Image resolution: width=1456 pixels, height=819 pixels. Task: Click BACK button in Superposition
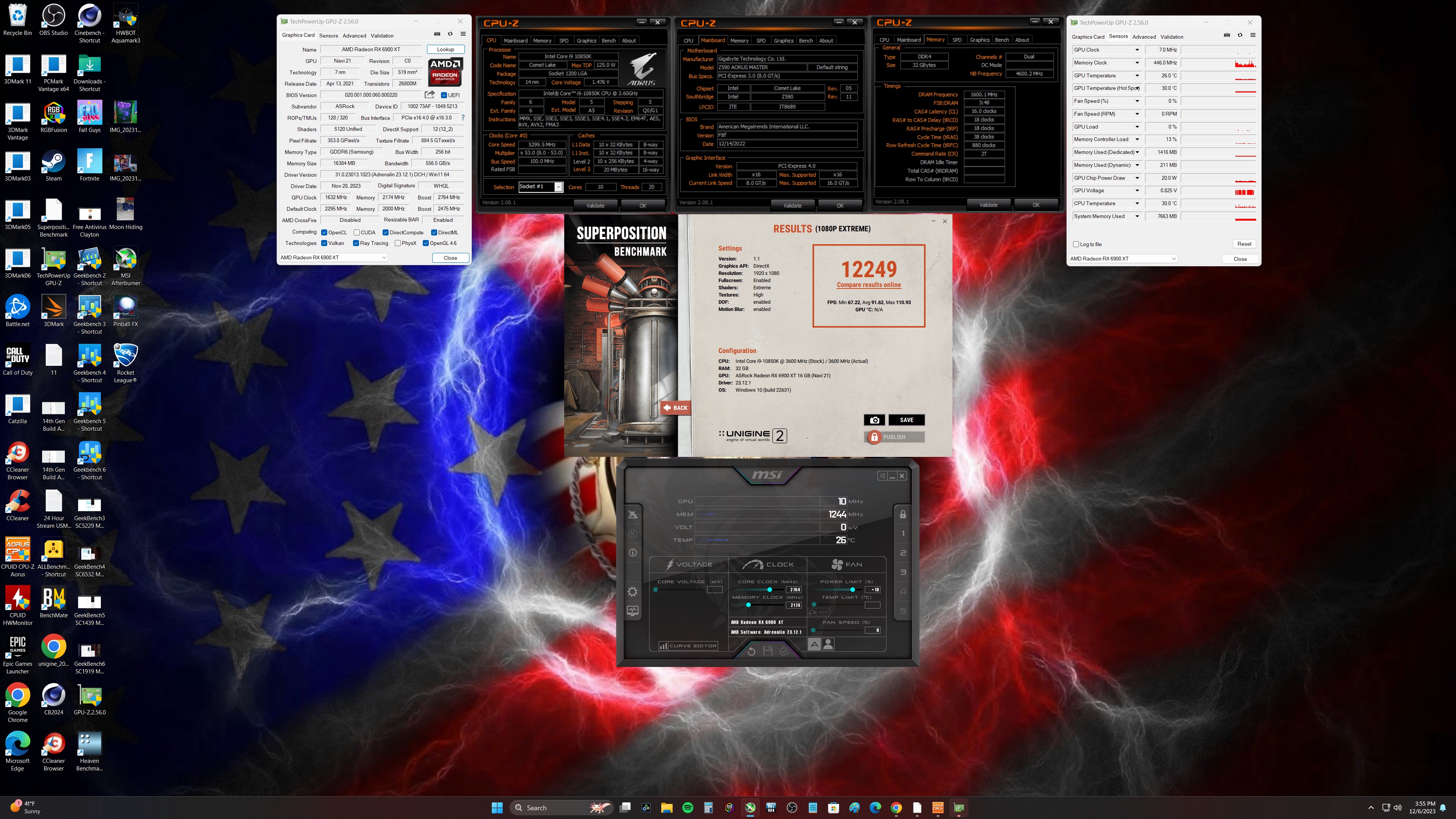click(x=675, y=408)
